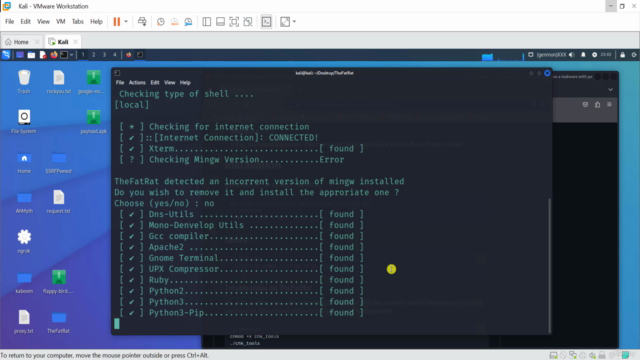Open the AhMyth folder on desktop
The width and height of the screenshot is (640, 360).
click(24, 202)
